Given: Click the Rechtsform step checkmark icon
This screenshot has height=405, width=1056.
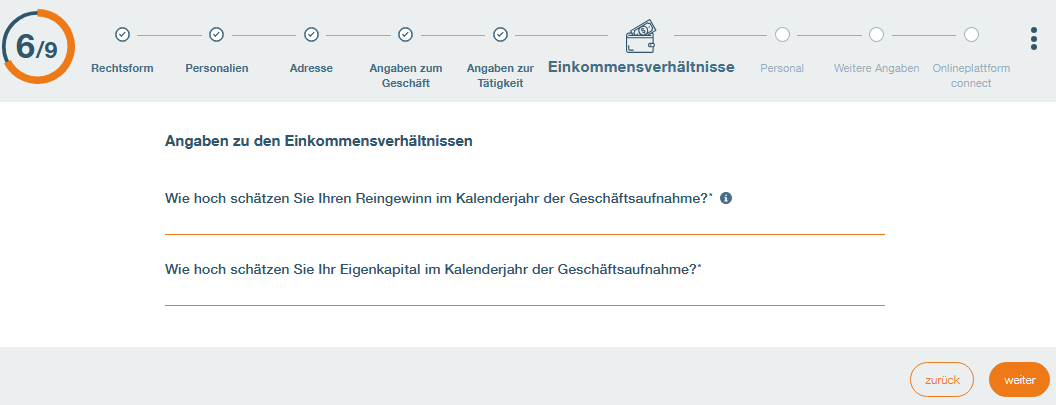Looking at the screenshot, I should click(x=122, y=35).
